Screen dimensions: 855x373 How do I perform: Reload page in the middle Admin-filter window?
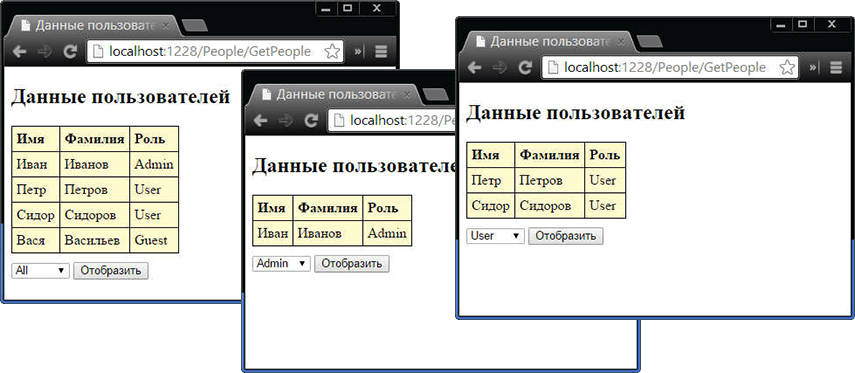tap(311, 121)
